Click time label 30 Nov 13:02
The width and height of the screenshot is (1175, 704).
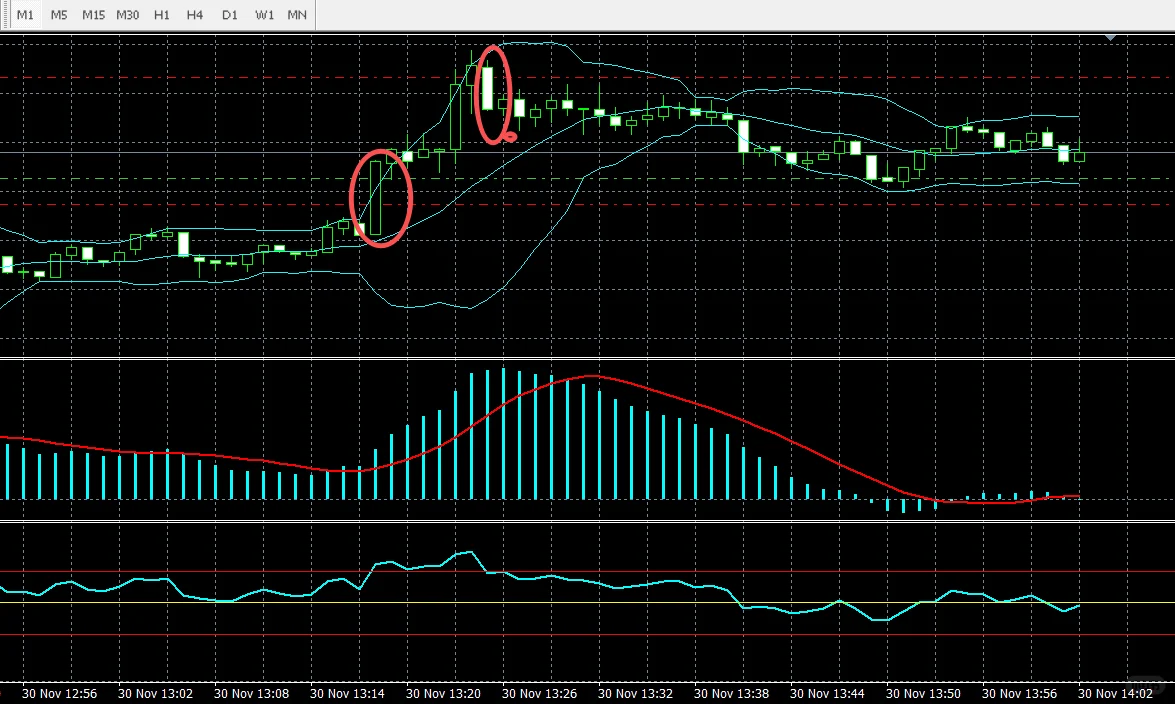click(x=155, y=694)
